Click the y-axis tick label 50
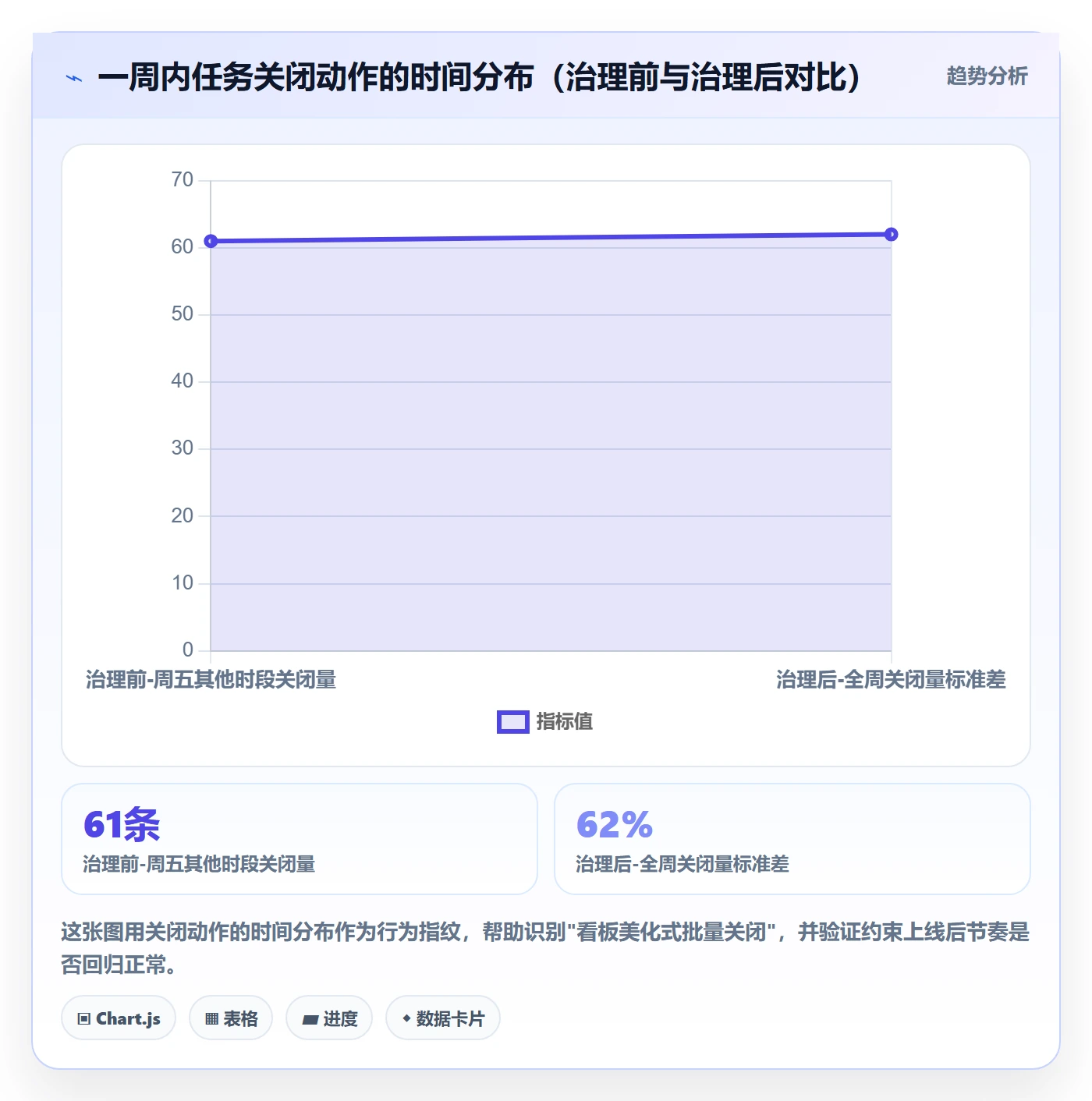 point(182,314)
